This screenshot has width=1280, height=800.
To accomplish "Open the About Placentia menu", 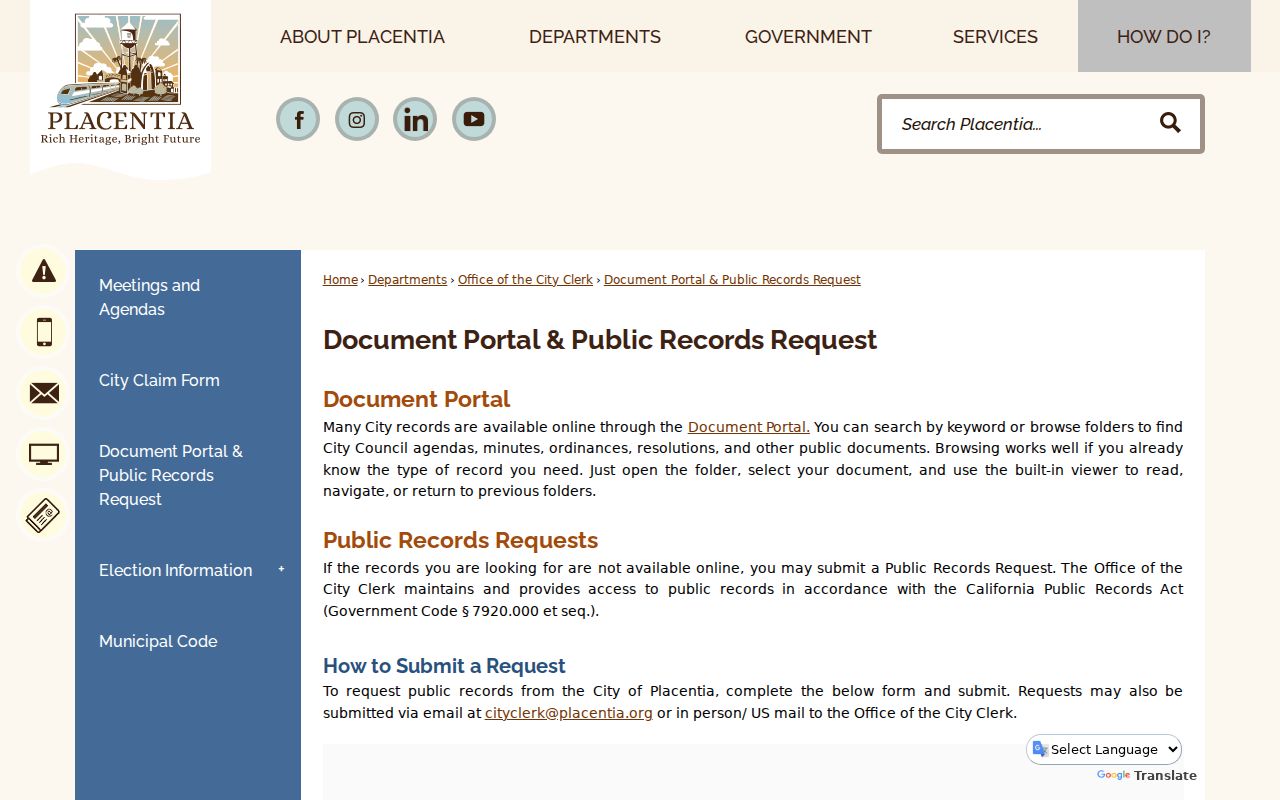I will [362, 37].
